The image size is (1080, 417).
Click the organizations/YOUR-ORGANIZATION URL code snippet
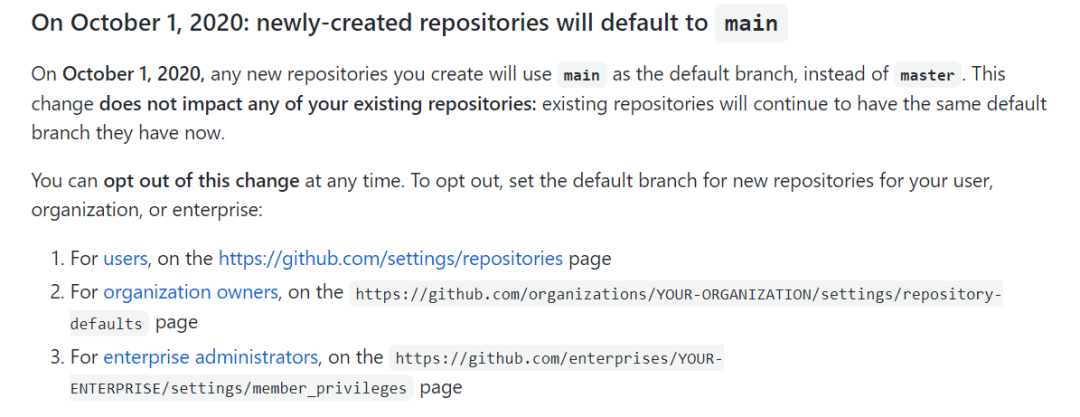[x=678, y=294]
